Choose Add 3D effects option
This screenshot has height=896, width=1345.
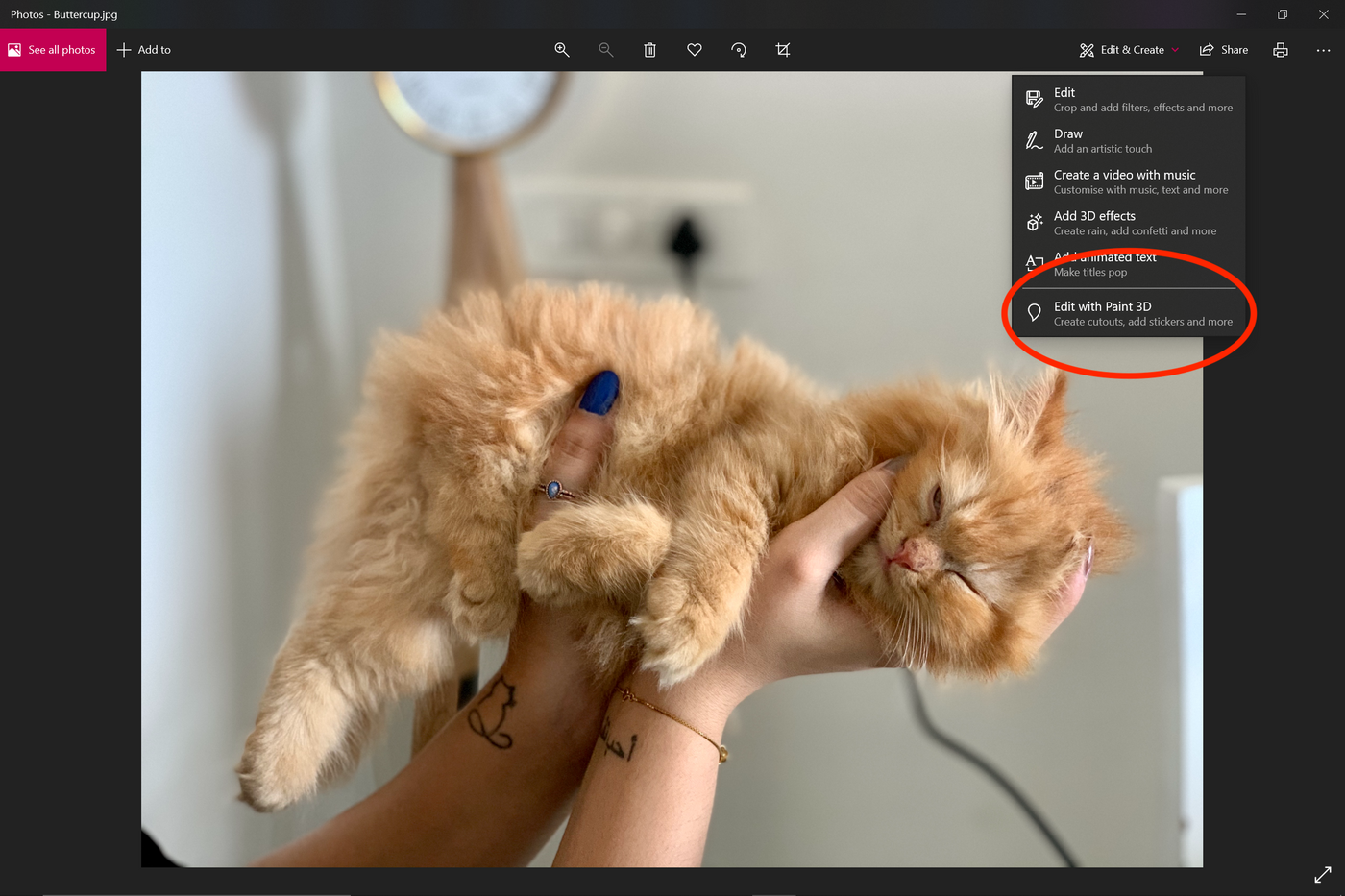click(x=1128, y=223)
